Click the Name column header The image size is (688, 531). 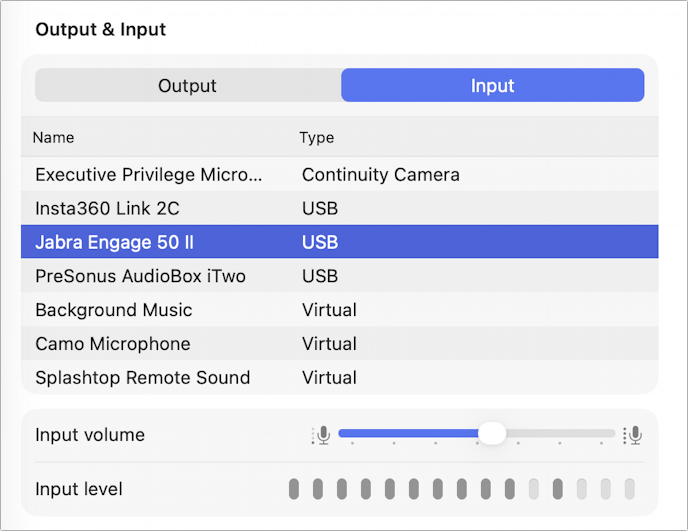53,138
